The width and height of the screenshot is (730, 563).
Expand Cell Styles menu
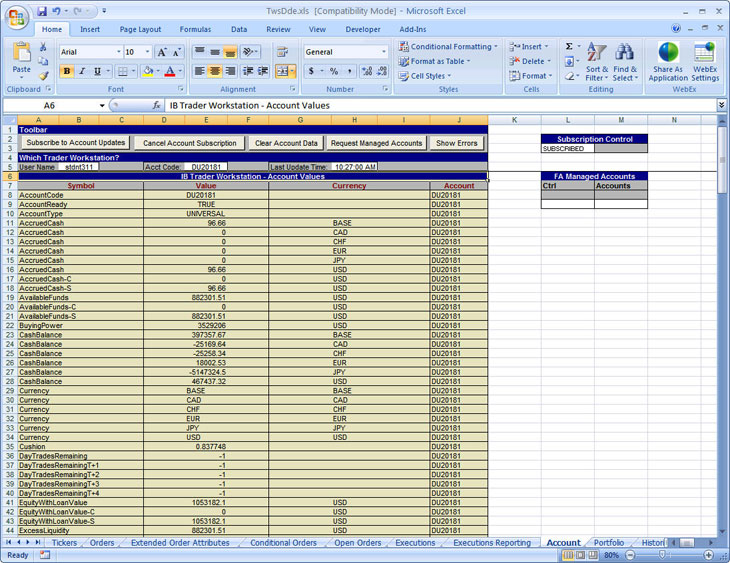coord(425,76)
